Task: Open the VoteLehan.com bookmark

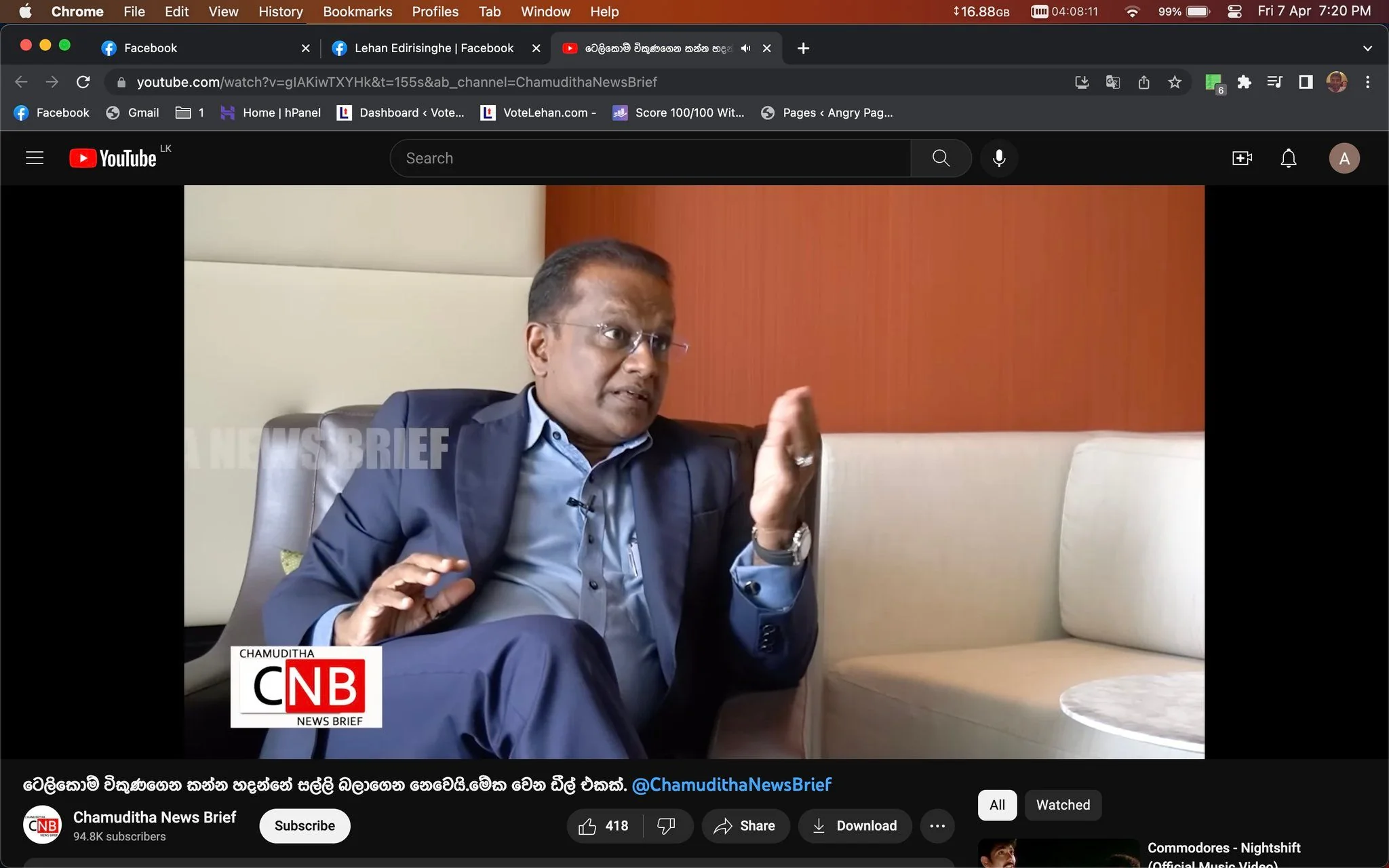Action: pyautogui.click(x=539, y=113)
